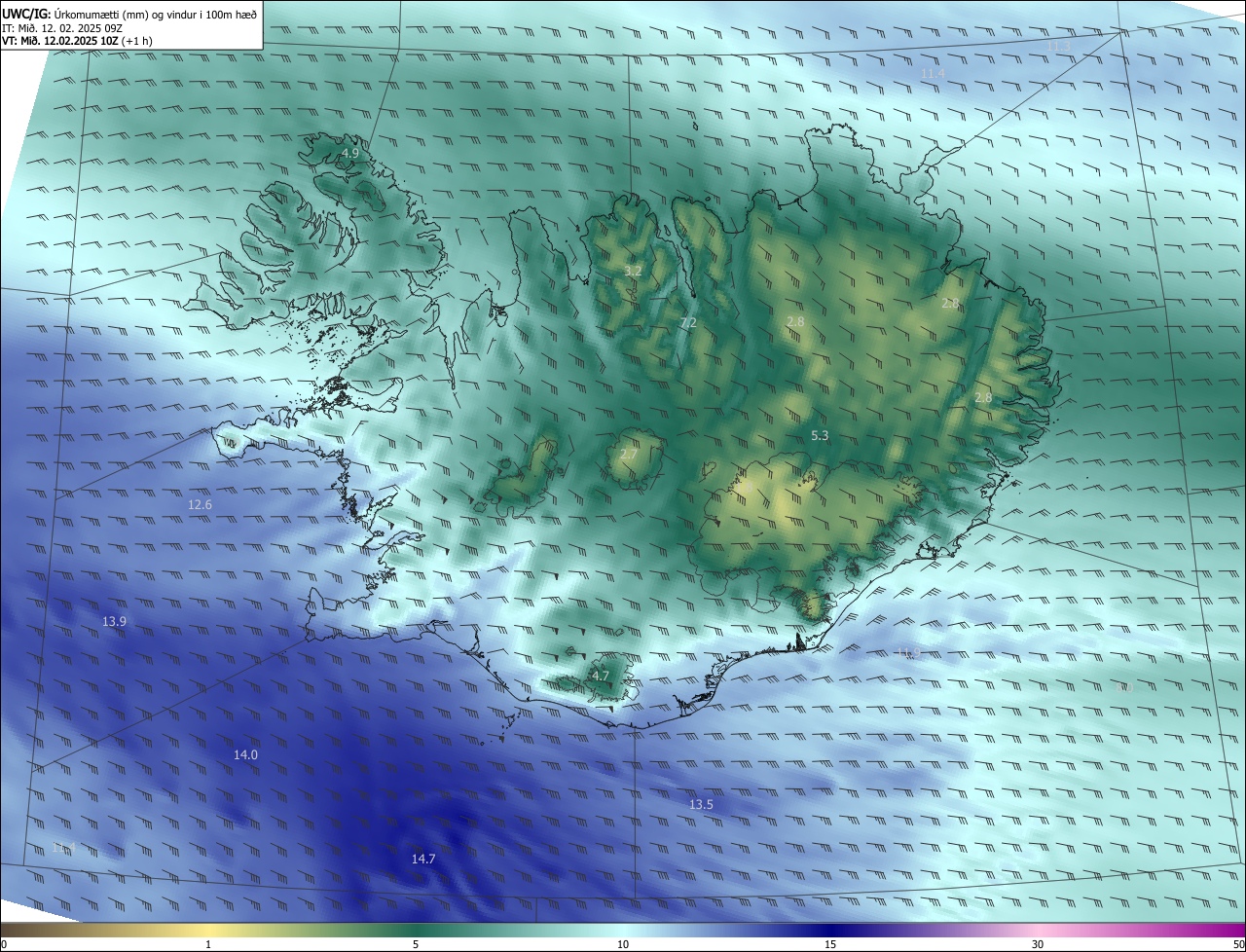Click the 12.6 value label over the sea
This screenshot has width=1246, height=952.
point(200,504)
